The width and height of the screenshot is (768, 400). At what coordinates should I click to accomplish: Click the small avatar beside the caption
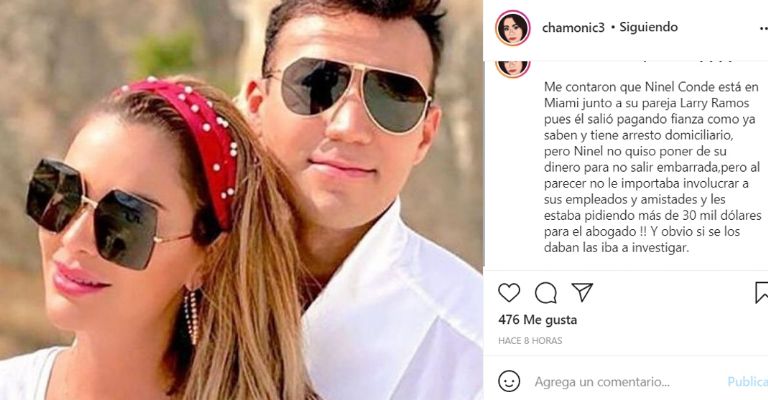pos(513,67)
